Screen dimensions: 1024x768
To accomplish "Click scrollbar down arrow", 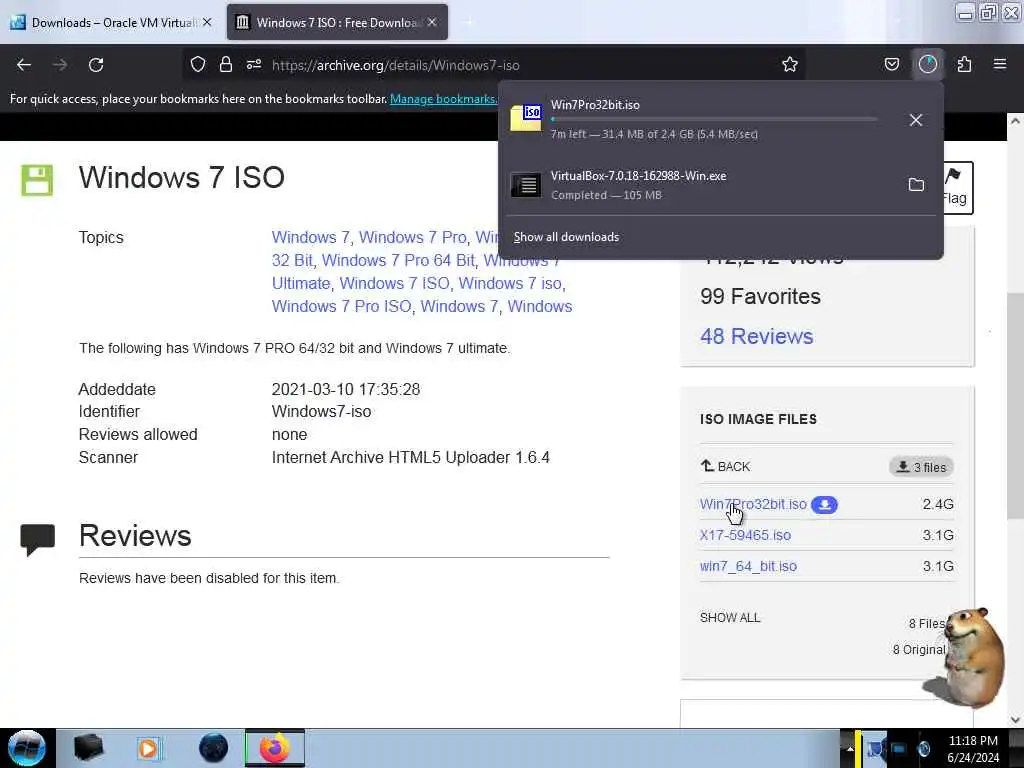I will pyautogui.click(x=1016, y=720).
